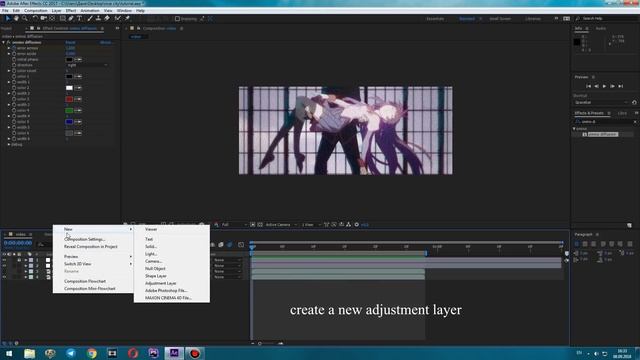
Task: Collapse the effect category in Effects & Presets
Action: click(574, 129)
